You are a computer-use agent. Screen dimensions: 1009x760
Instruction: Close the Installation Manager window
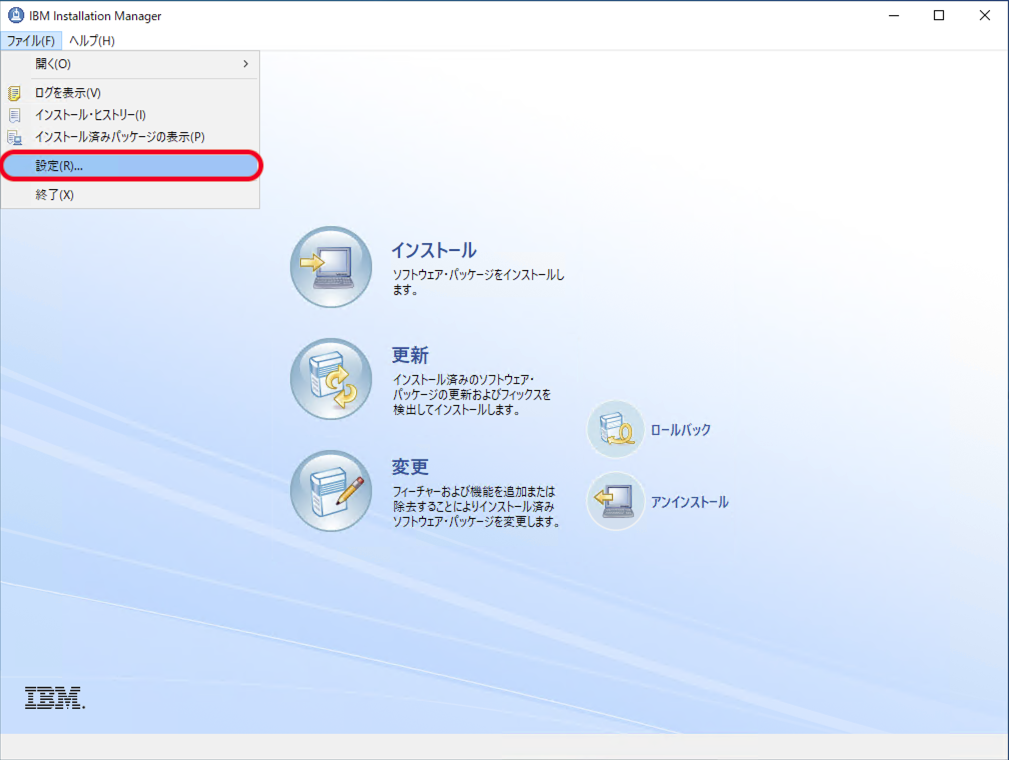985,15
